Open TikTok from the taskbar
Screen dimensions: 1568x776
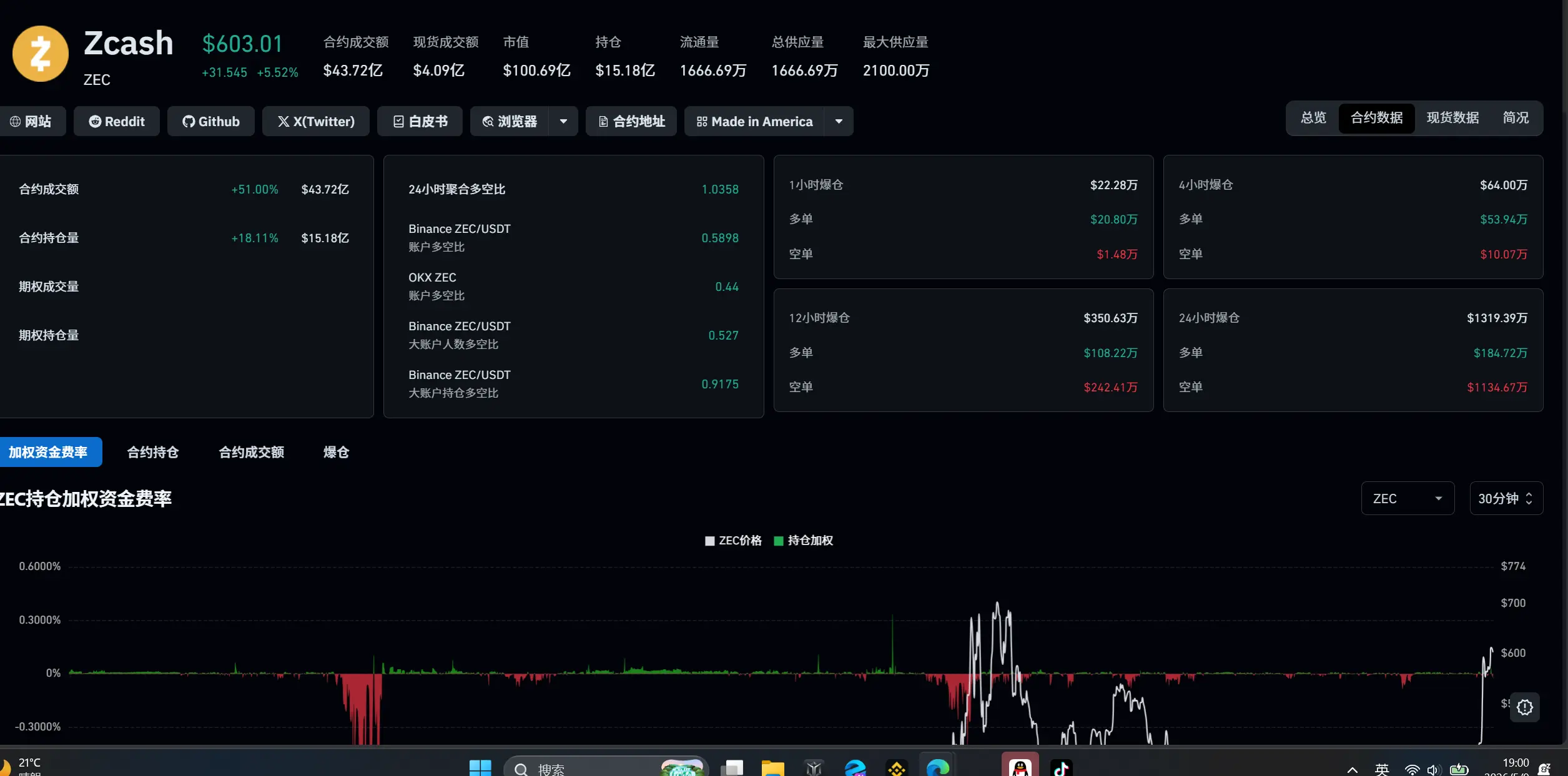click(x=1062, y=768)
